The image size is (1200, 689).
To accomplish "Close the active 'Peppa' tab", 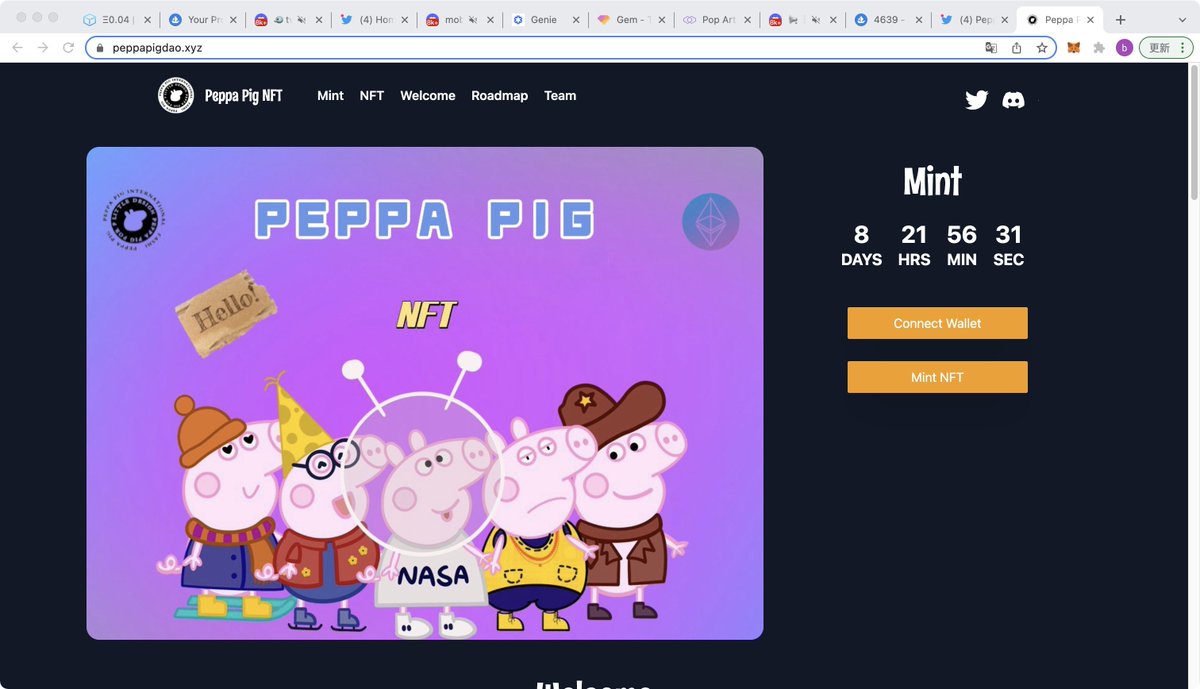I will [x=1088, y=19].
